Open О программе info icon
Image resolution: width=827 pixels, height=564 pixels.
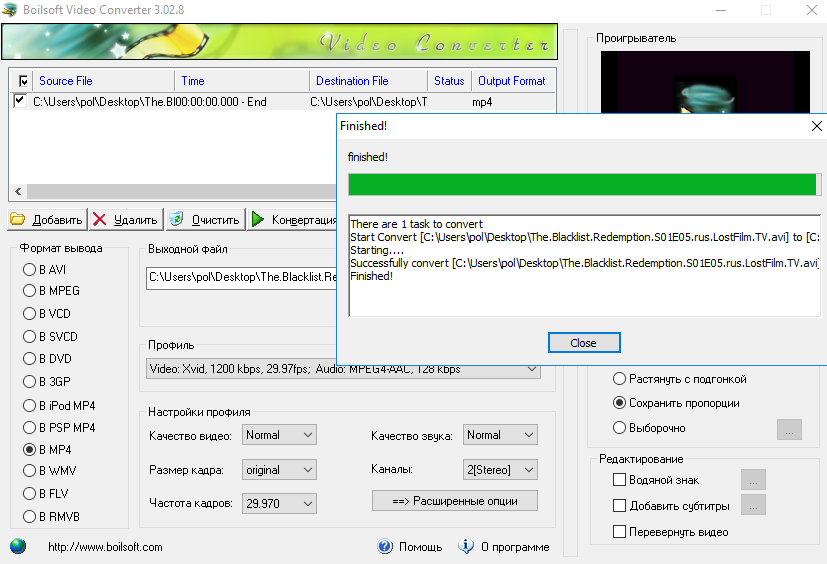tap(466, 546)
